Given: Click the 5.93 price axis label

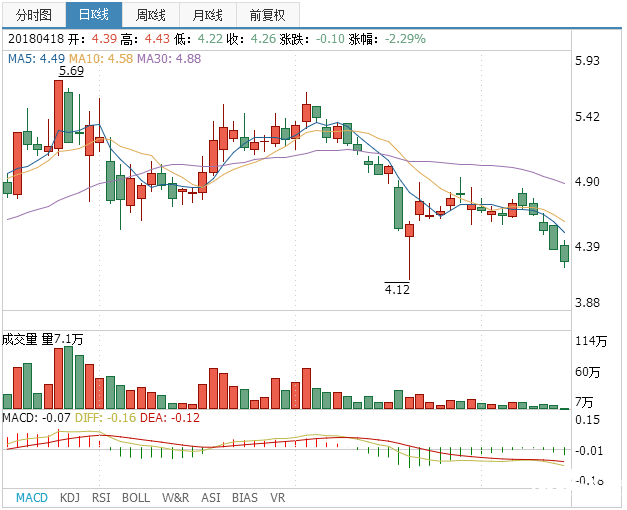Looking at the screenshot, I should (x=587, y=61).
